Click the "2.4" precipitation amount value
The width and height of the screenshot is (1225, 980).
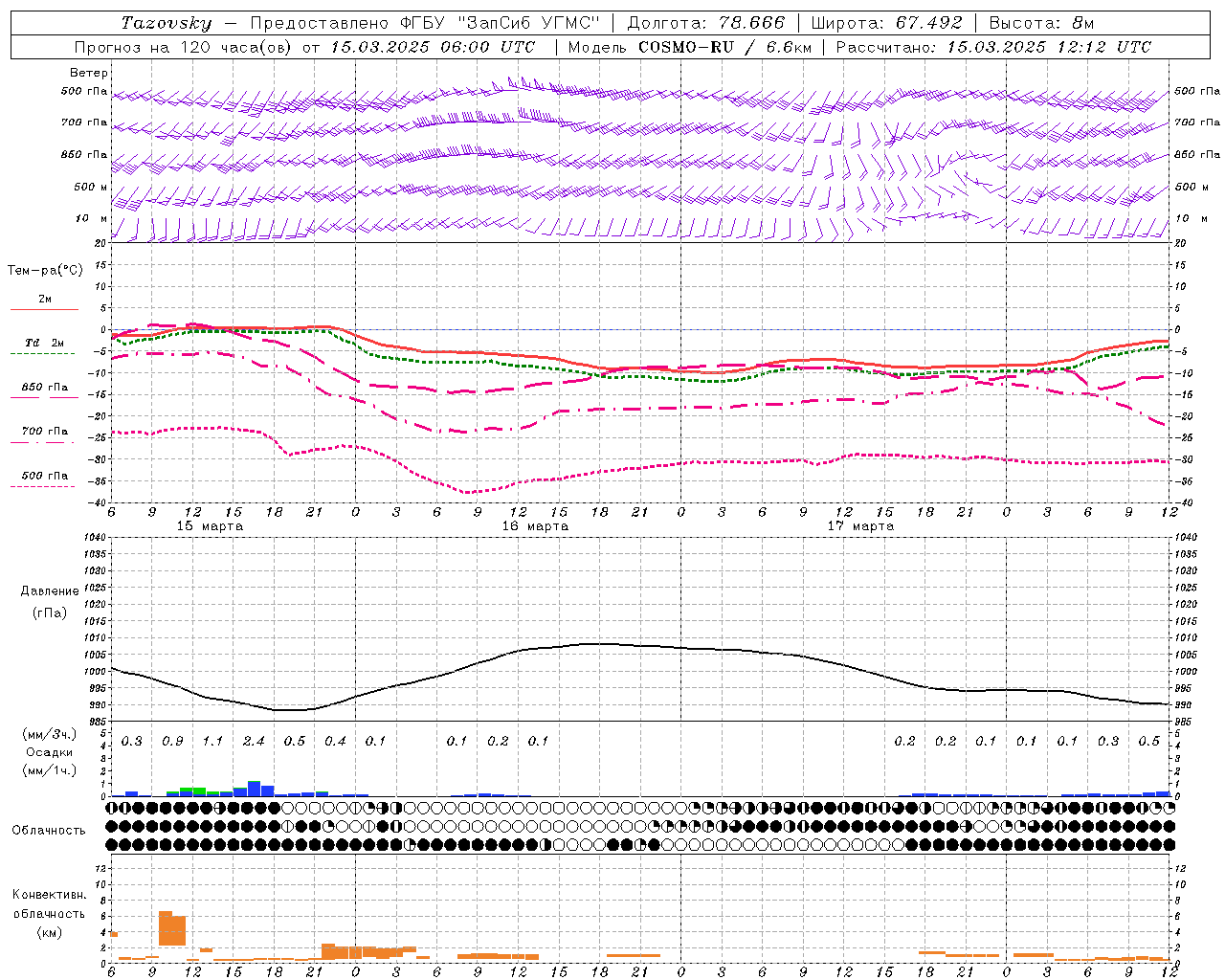254,742
